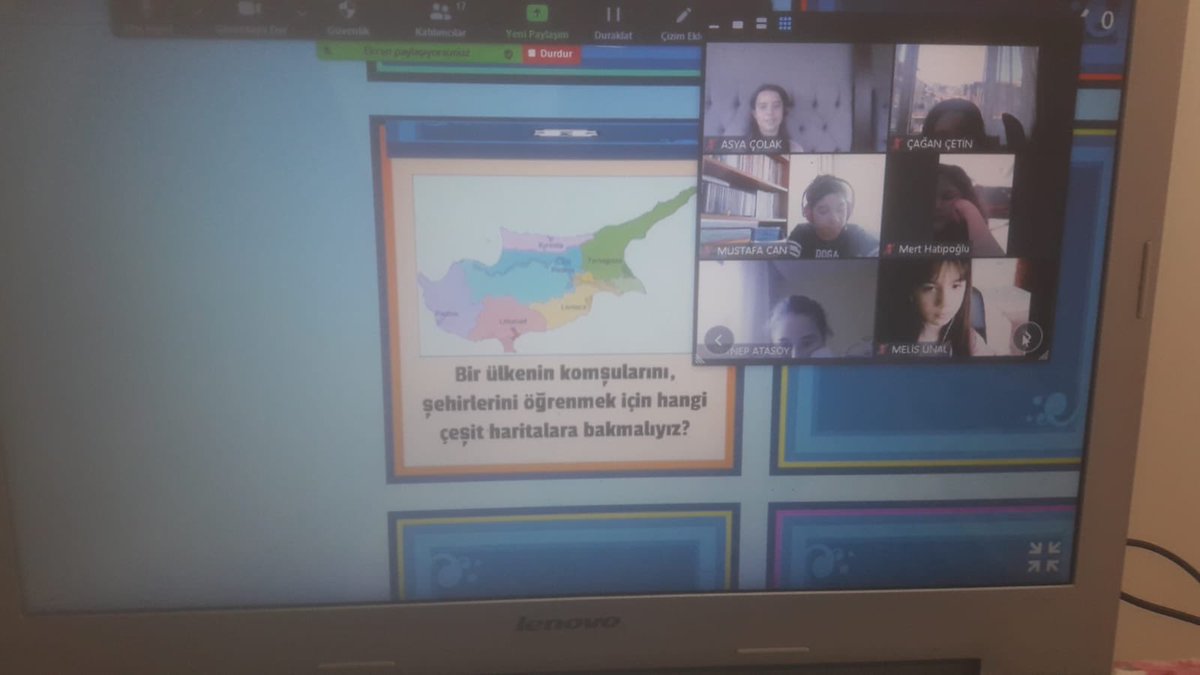This screenshot has width=1200, height=675.
Task: Click muted microphone icon beside ÇAĞAN ÇETİN
Action: (x=897, y=143)
